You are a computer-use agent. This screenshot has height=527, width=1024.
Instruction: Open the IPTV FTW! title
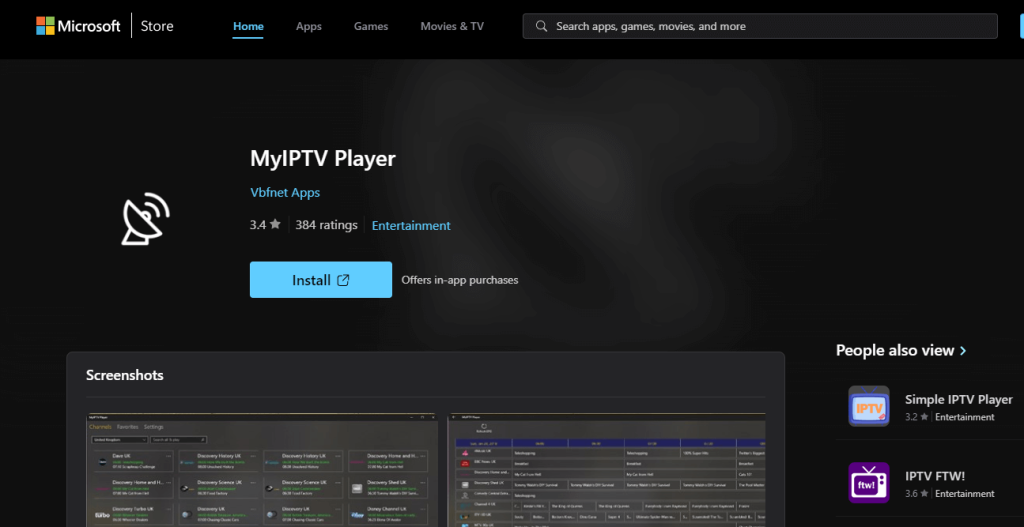[x=935, y=476]
